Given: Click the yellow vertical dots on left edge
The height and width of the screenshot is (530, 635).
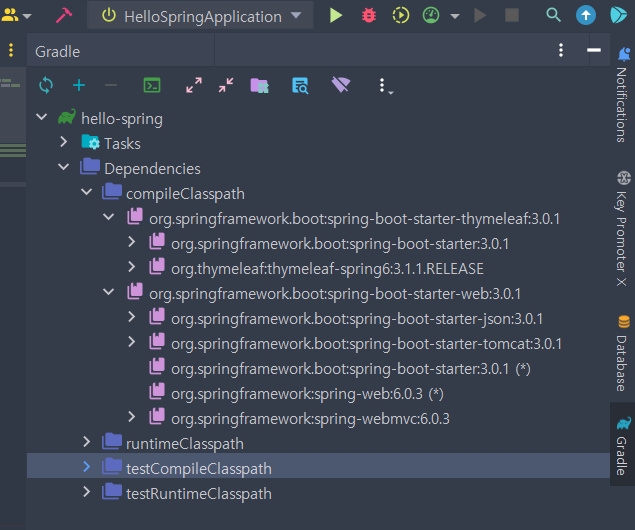Looking at the screenshot, I should 11,50.
